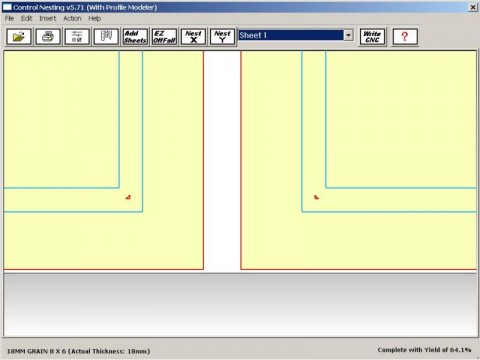480x360 pixels.
Task: Click the red question mark help icon
Action: [x=405, y=36]
